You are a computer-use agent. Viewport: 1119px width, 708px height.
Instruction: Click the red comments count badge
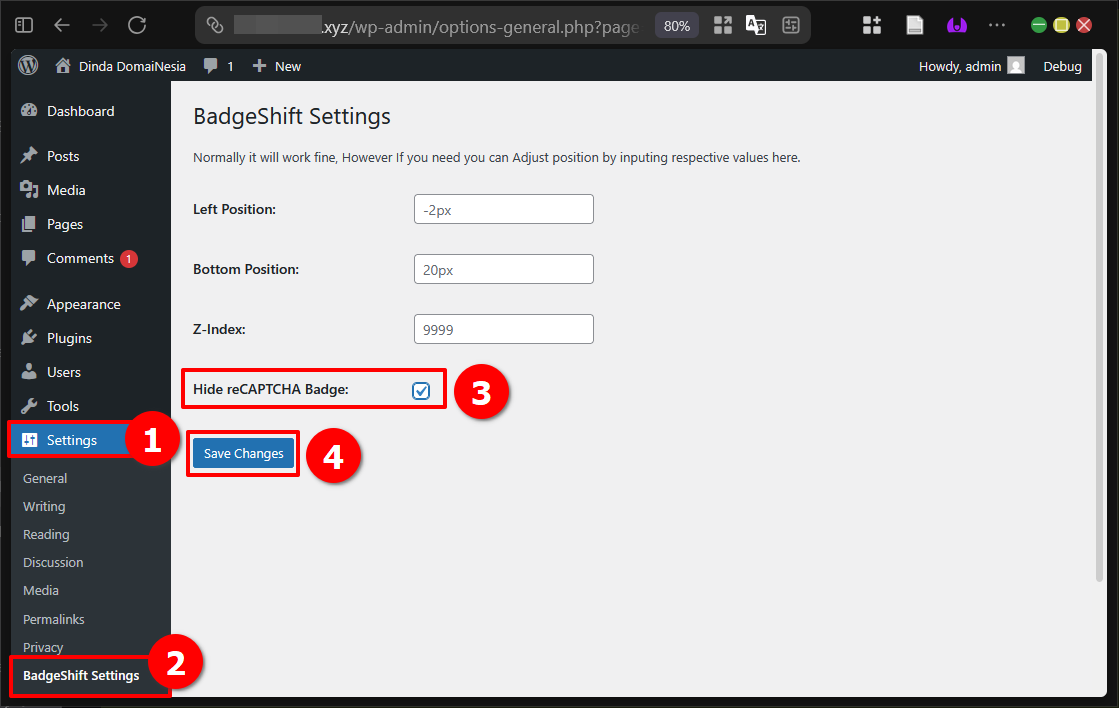click(x=128, y=259)
